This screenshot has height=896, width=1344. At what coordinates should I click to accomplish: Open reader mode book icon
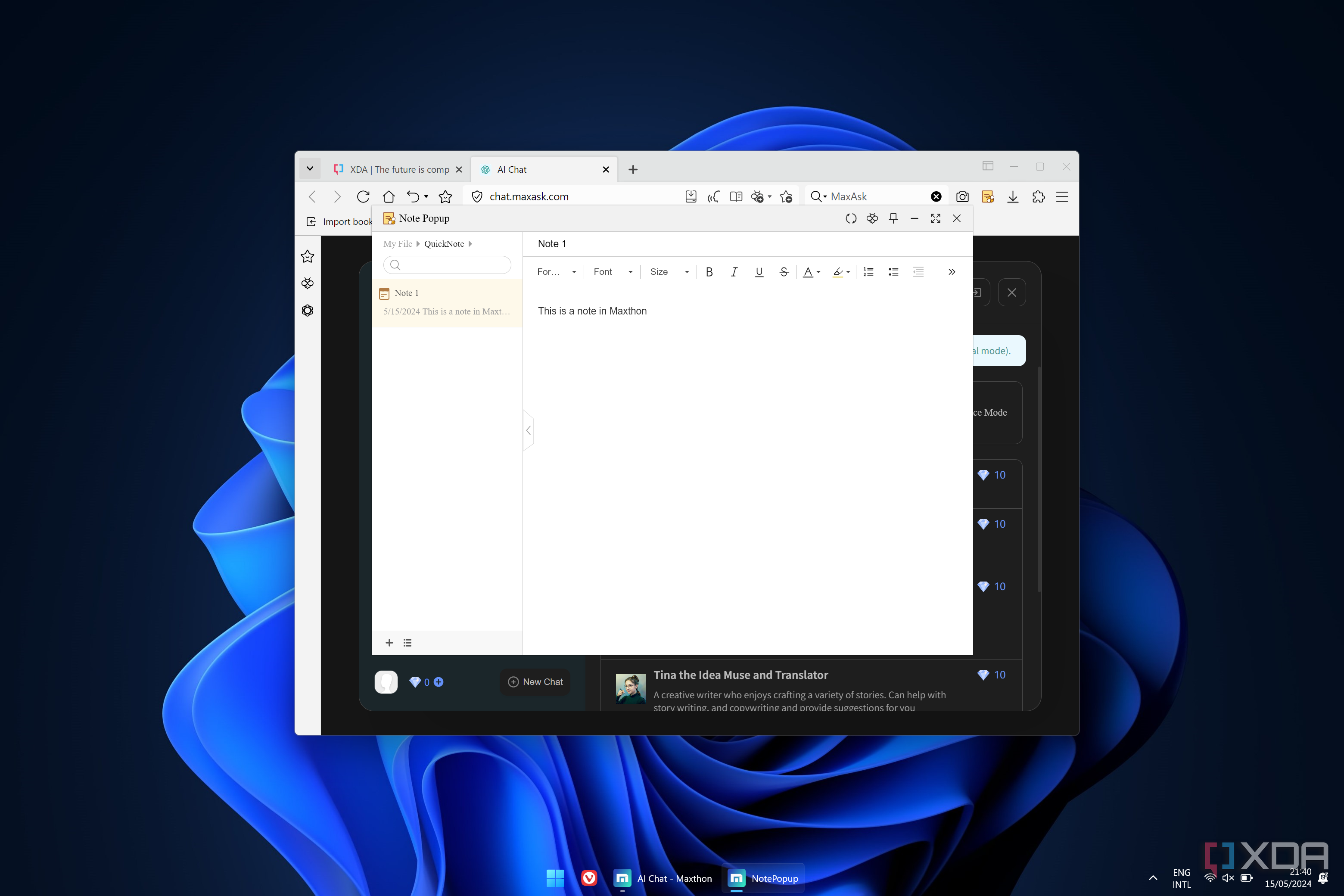click(736, 196)
